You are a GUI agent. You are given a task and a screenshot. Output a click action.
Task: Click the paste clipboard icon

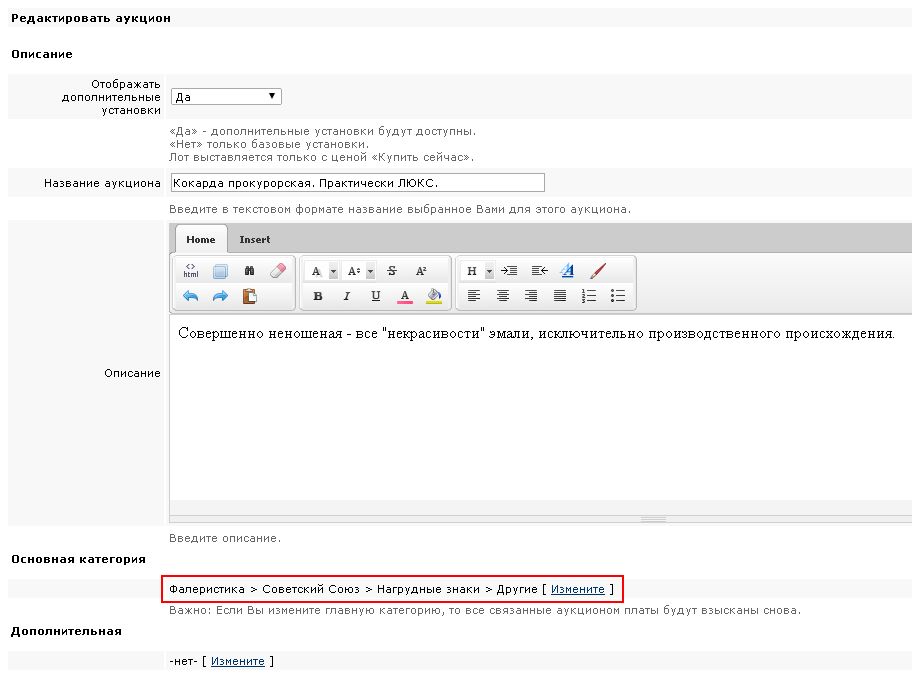249,296
